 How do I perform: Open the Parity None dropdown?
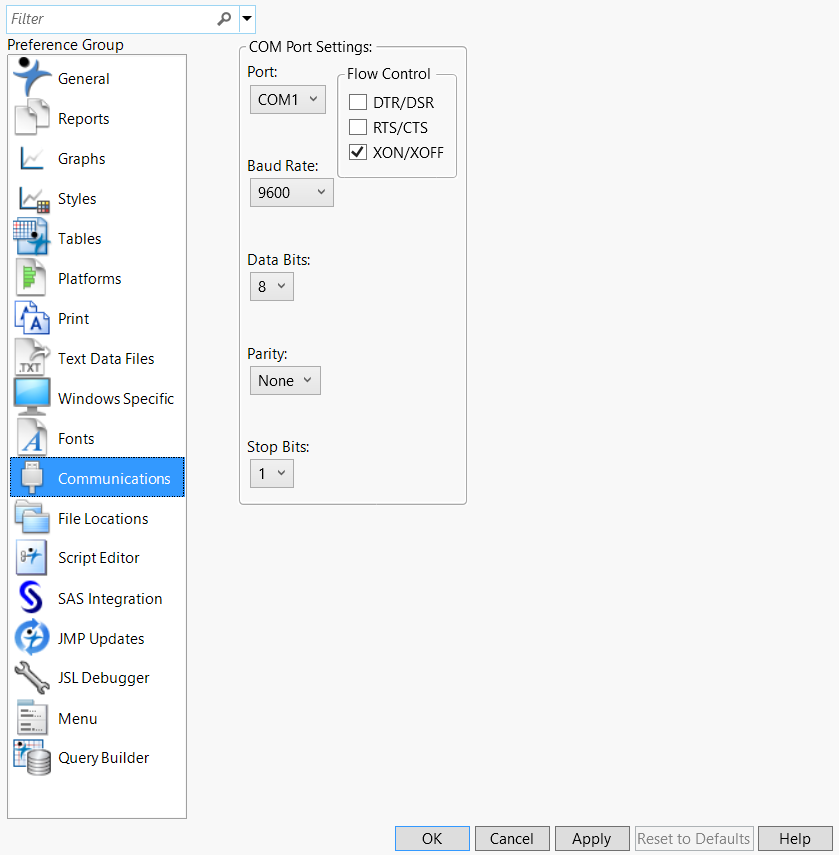point(285,380)
